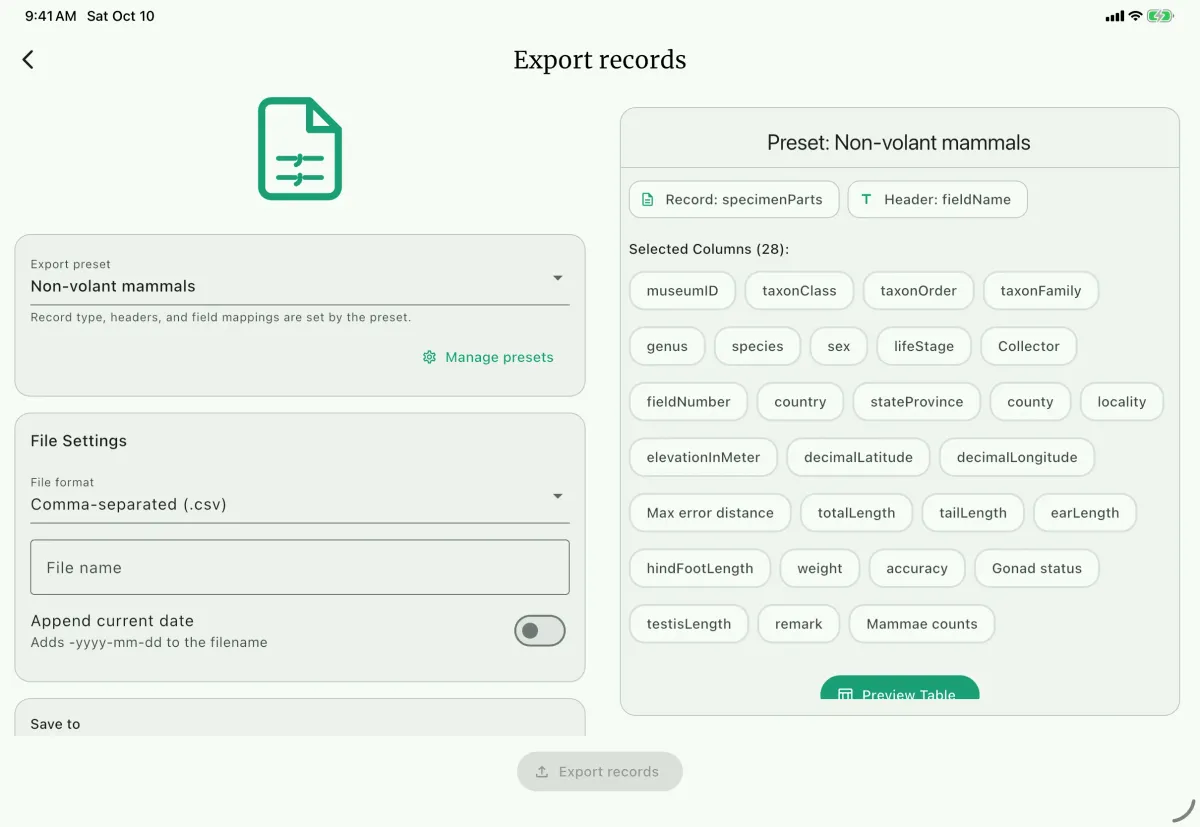The image size is (1200, 827).
Task: Select the accuracy column chip
Action: point(917,568)
